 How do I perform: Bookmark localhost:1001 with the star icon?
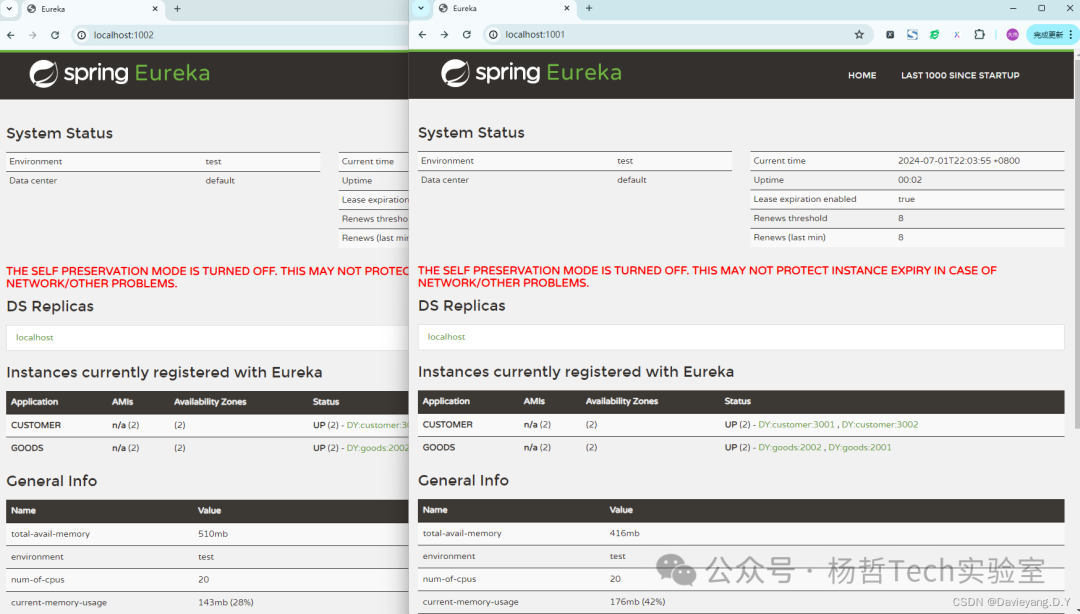click(858, 34)
